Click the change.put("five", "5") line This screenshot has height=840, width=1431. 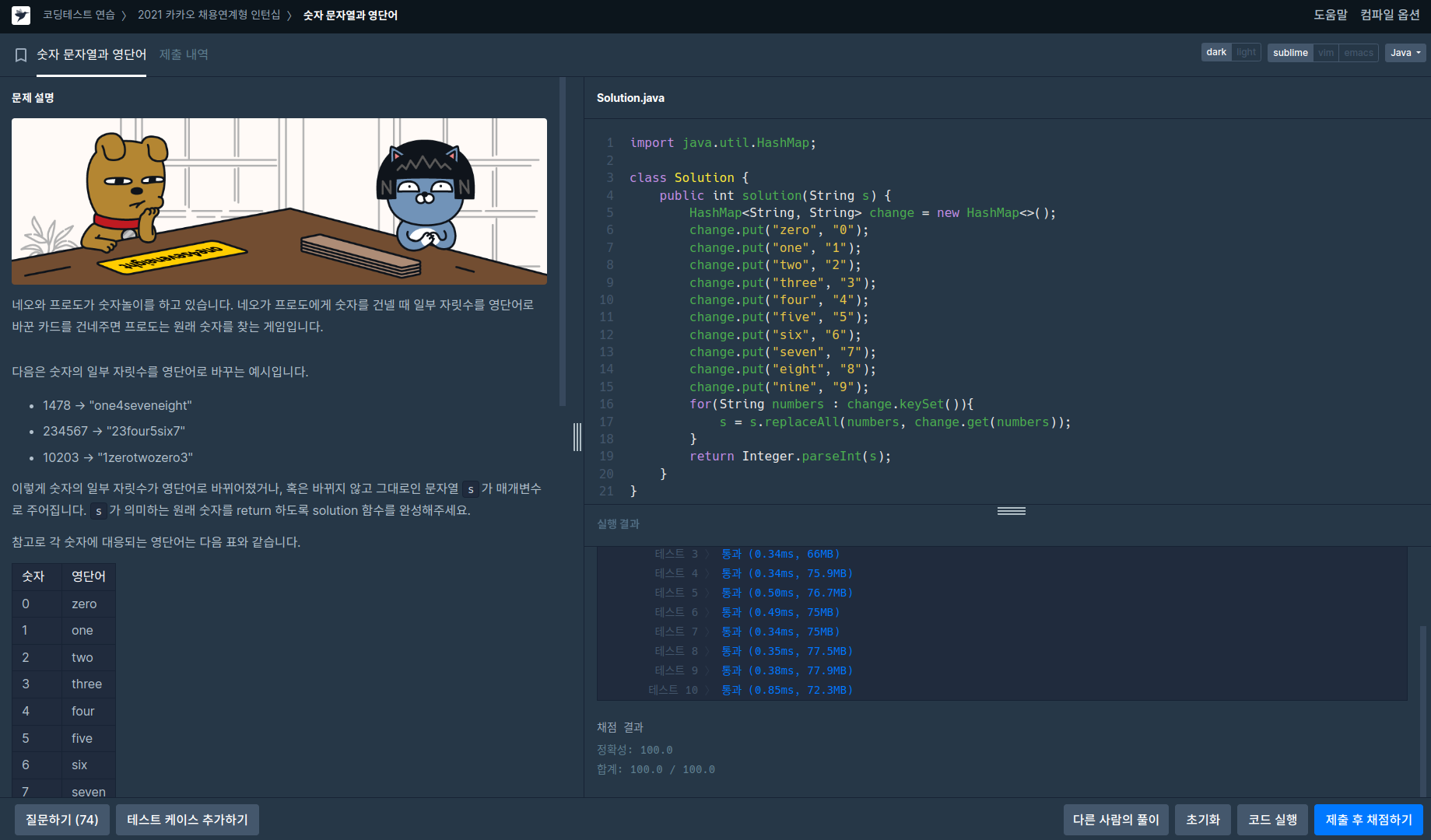(779, 317)
